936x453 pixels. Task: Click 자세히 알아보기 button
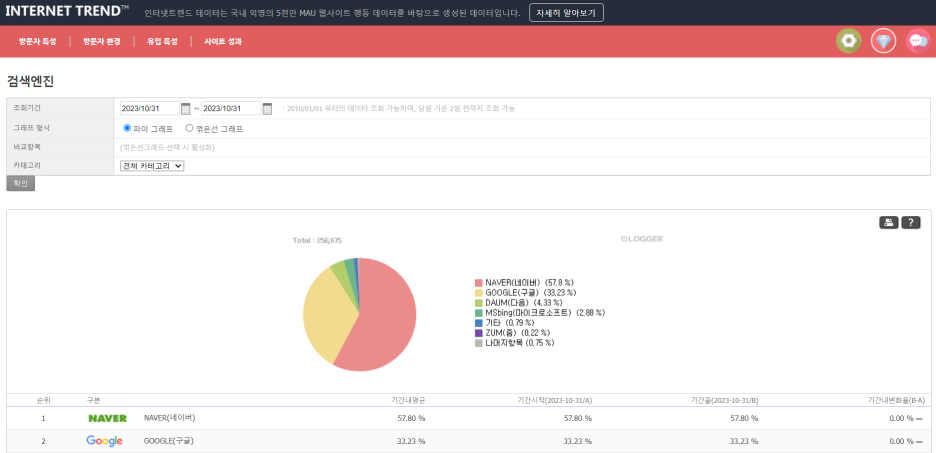(566, 13)
